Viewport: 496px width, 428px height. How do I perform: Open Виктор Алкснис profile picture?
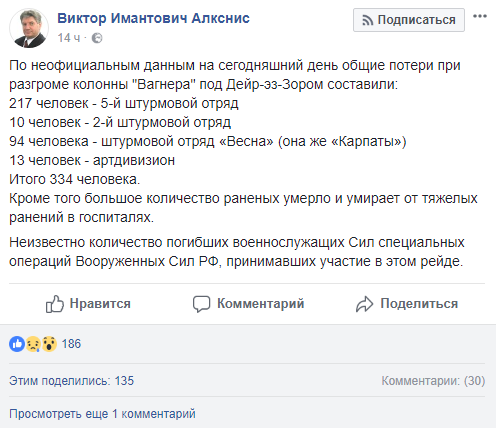[x=29, y=28]
